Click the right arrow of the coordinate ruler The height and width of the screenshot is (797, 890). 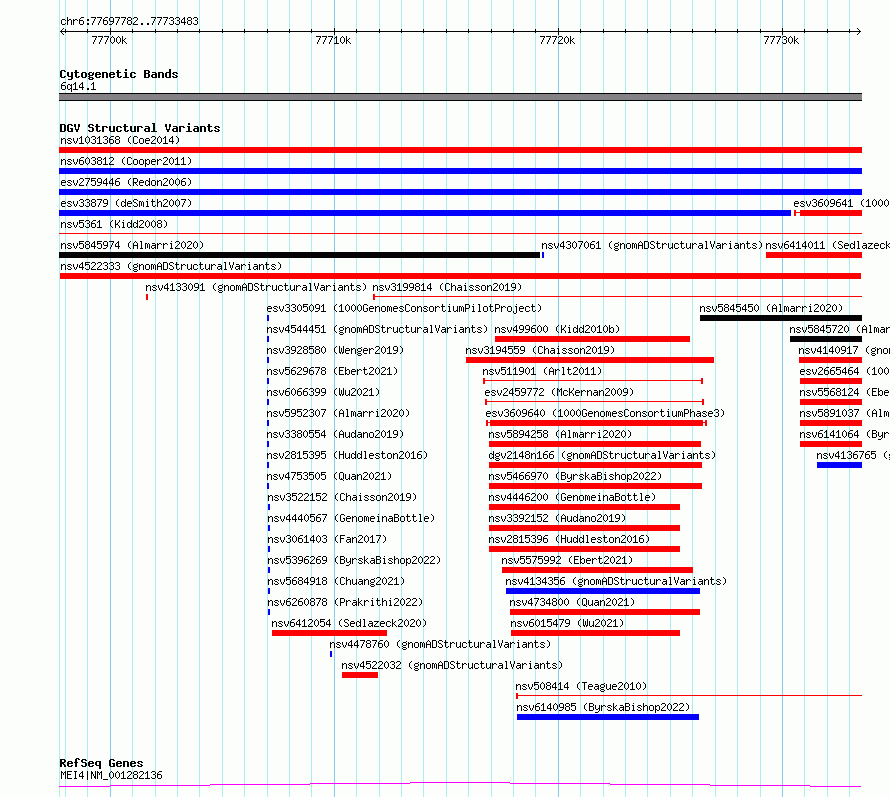pos(858,32)
